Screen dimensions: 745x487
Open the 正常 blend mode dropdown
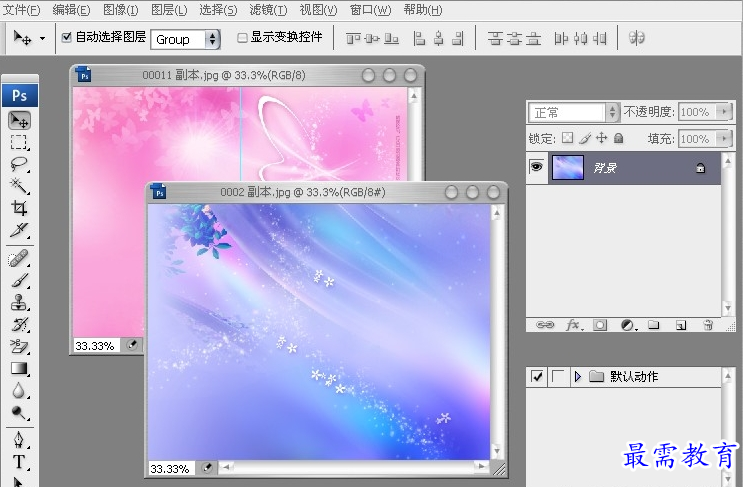(x=612, y=112)
